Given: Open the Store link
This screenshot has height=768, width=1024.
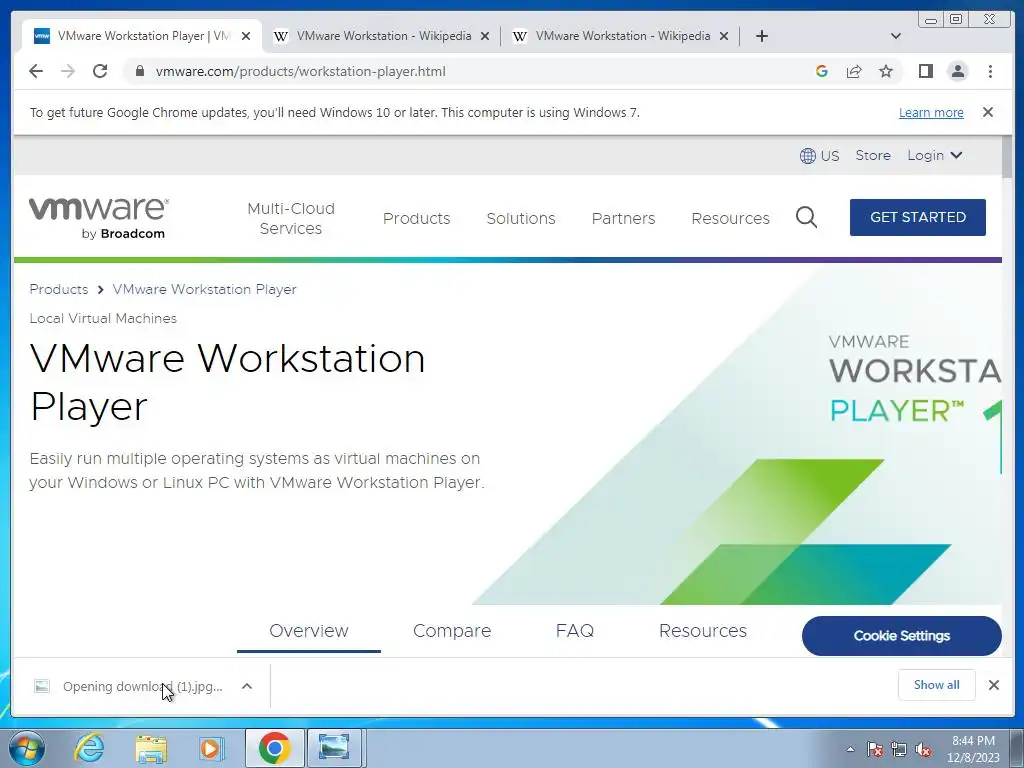Looking at the screenshot, I should coord(872,155).
